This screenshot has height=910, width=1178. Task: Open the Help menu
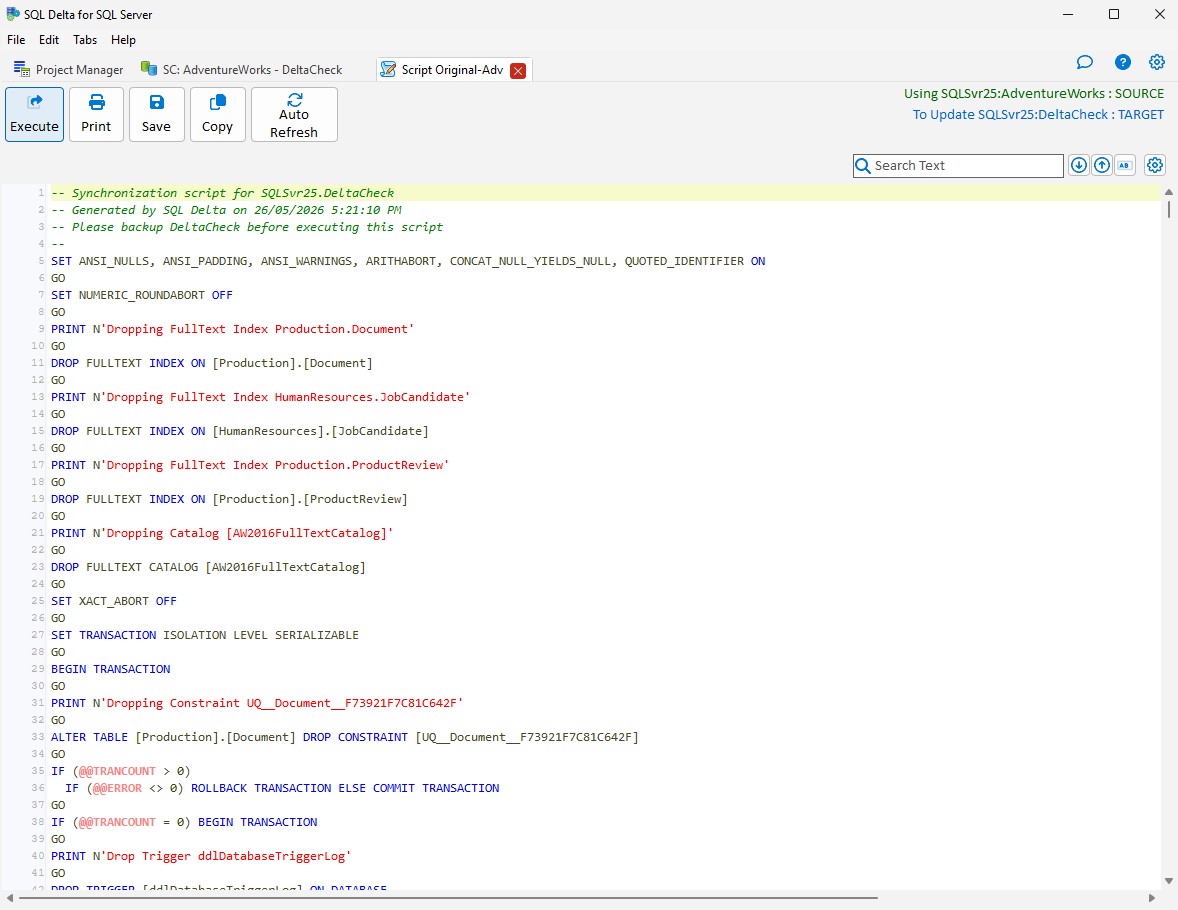pyautogui.click(x=123, y=40)
